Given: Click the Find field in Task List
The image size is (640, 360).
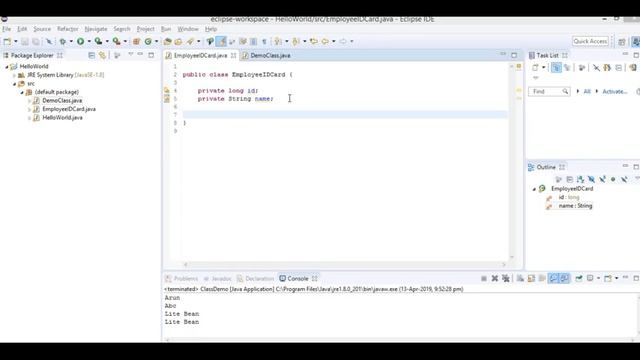Looking at the screenshot, I should coord(549,91).
